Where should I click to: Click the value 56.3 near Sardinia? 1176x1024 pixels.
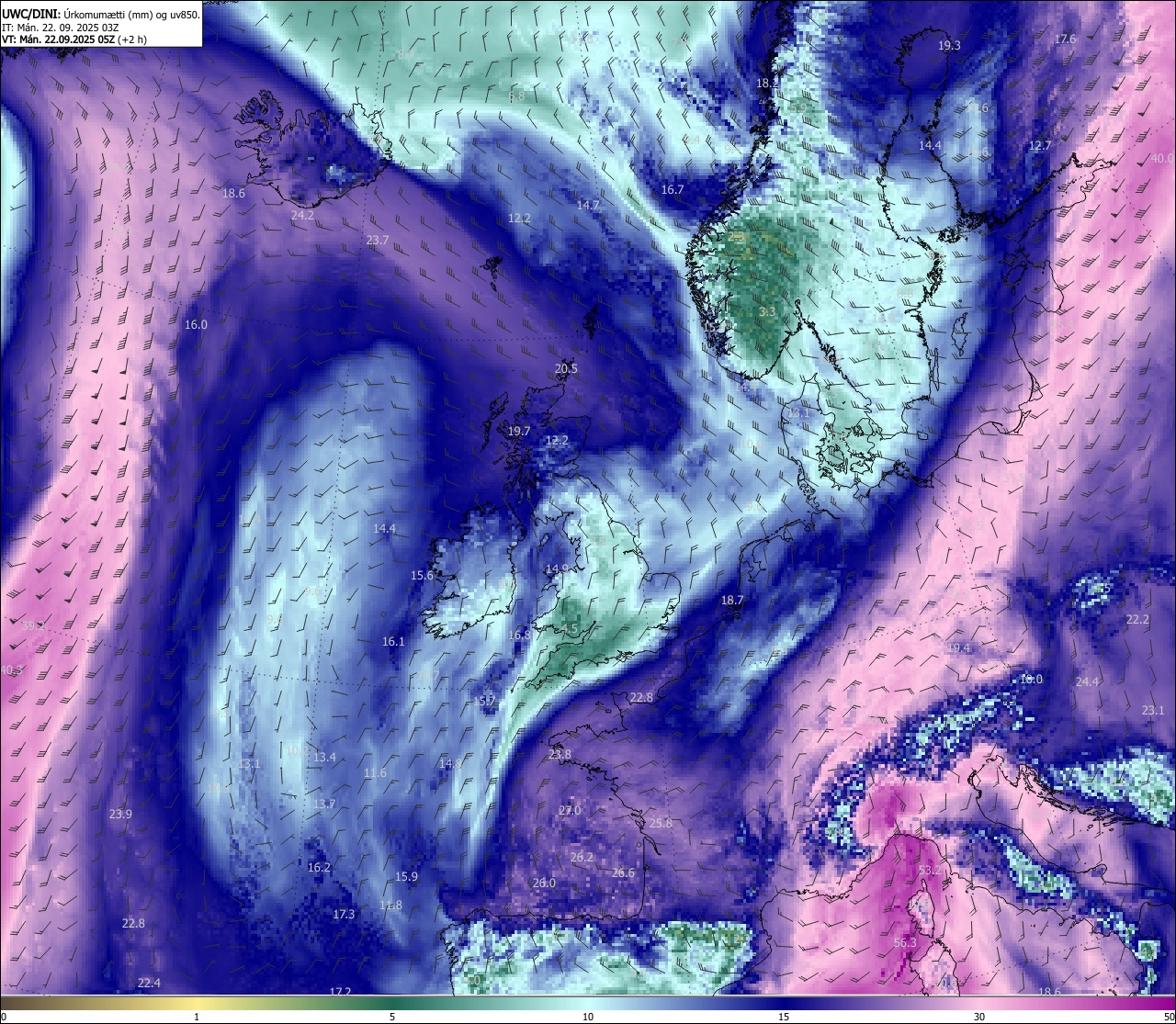click(905, 943)
